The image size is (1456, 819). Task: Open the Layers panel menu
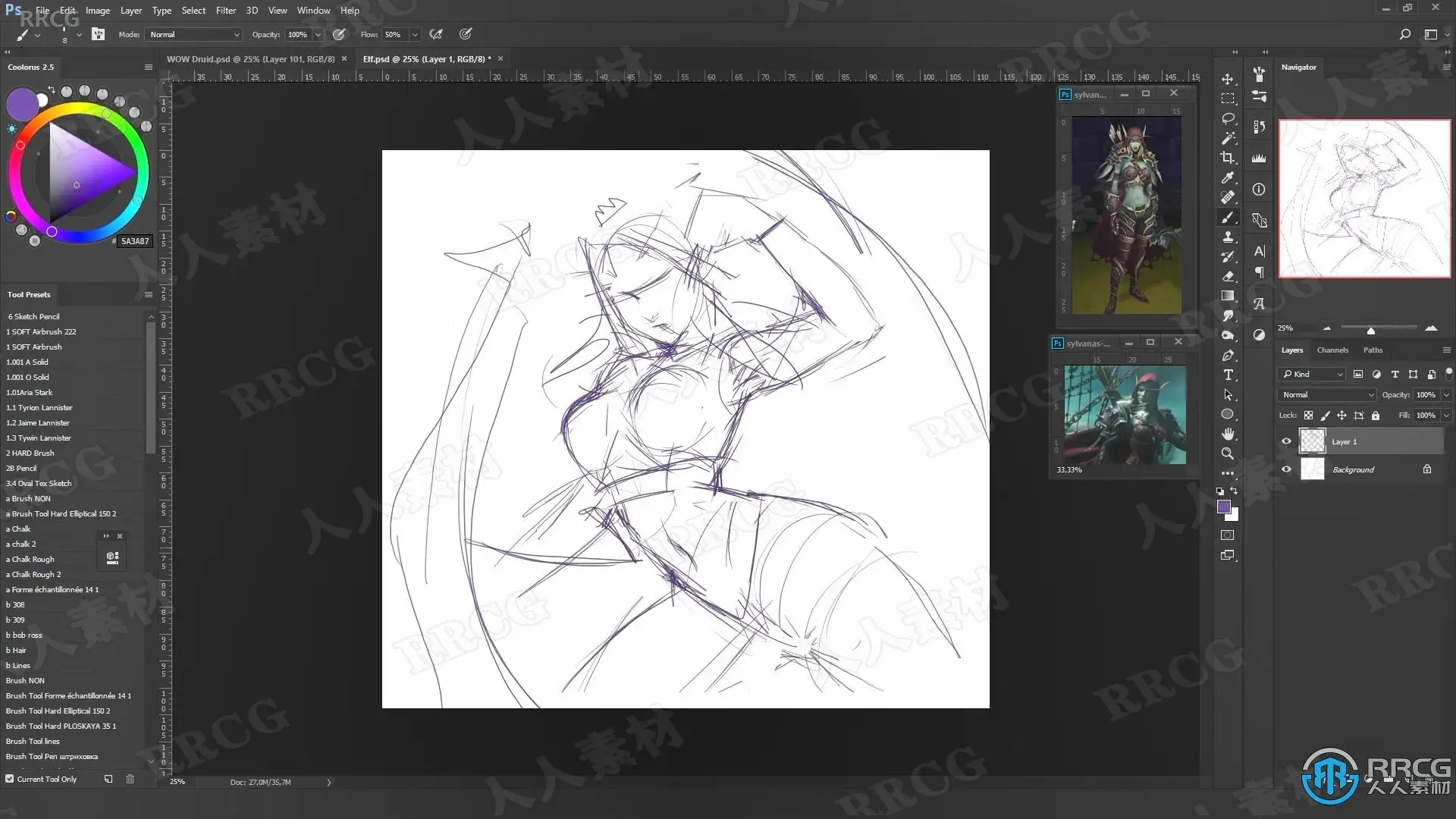[x=1446, y=350]
